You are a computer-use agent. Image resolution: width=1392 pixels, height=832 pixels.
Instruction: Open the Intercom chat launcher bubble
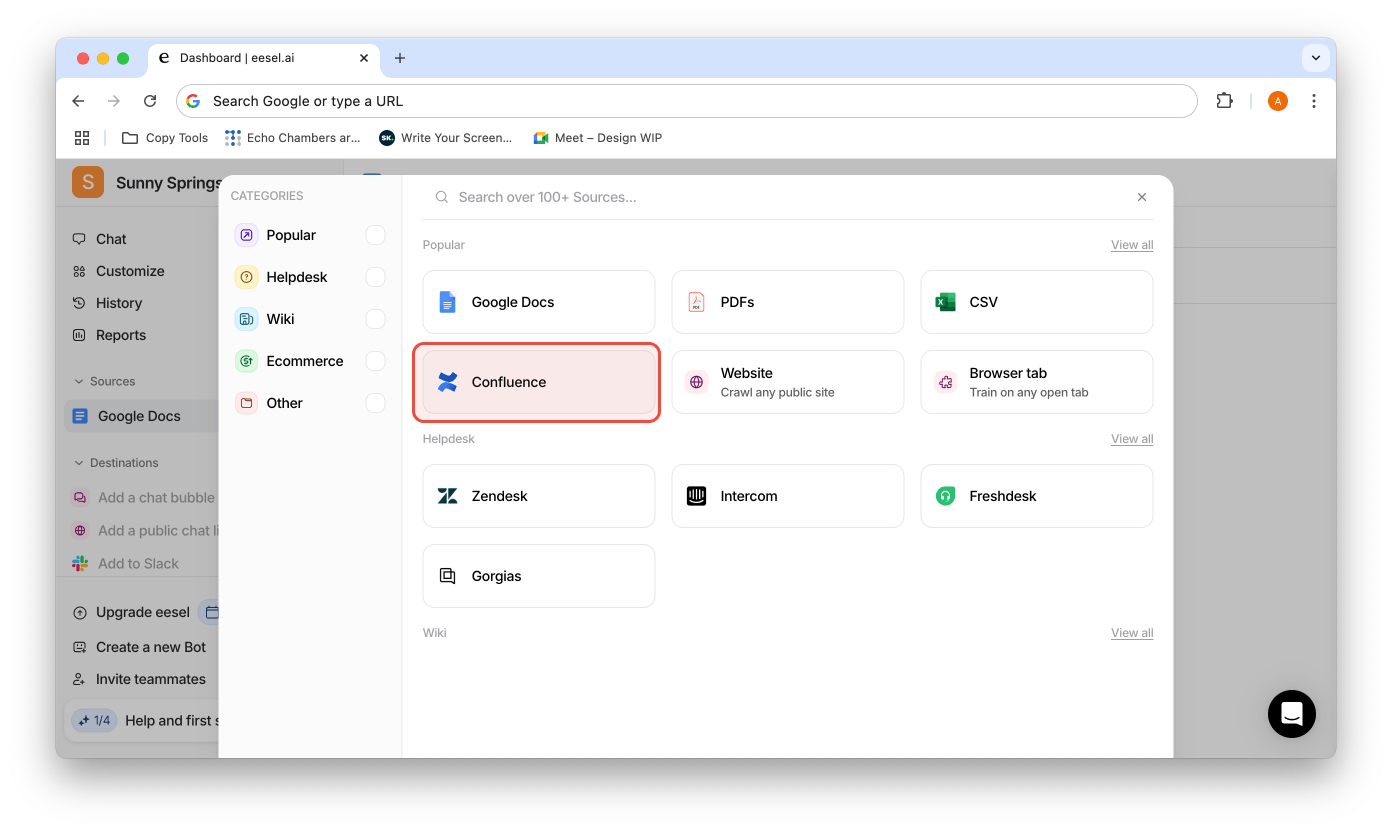point(1292,714)
